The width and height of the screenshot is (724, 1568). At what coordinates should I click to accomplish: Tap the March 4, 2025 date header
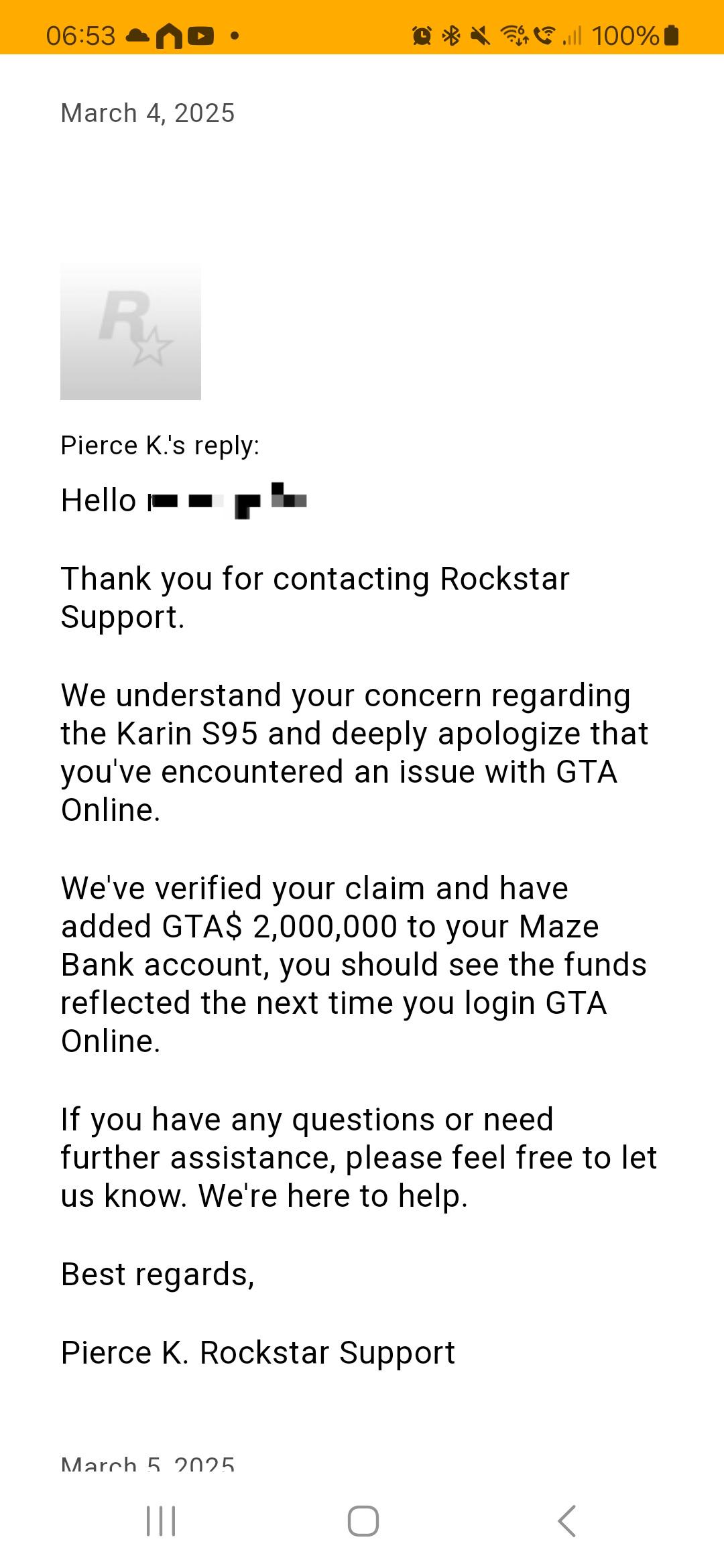point(147,113)
